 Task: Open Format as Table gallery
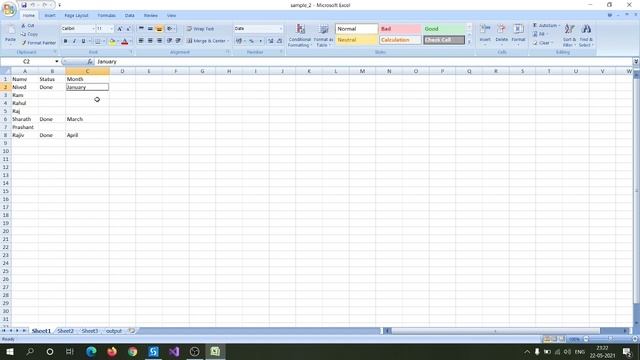pos(323,36)
